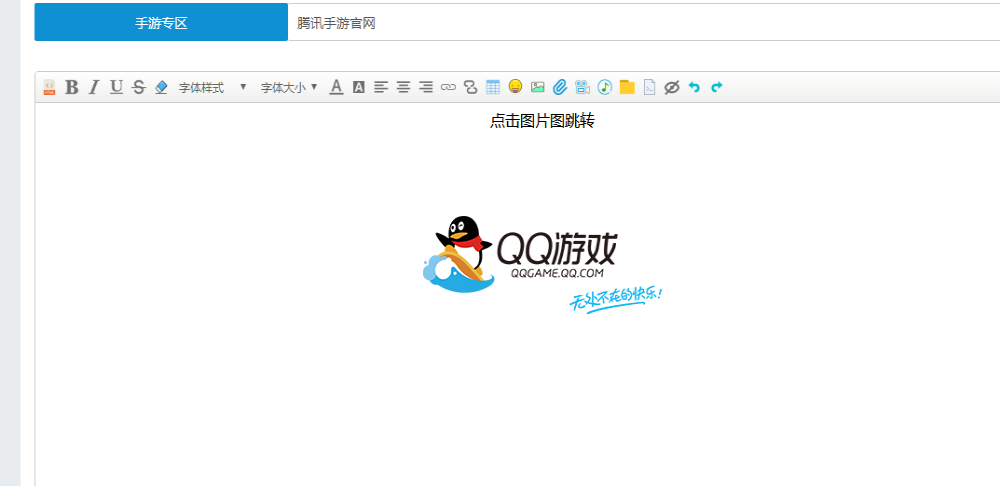The height and width of the screenshot is (486, 1000).
Task: Insert a code block
Action: tap(649, 87)
